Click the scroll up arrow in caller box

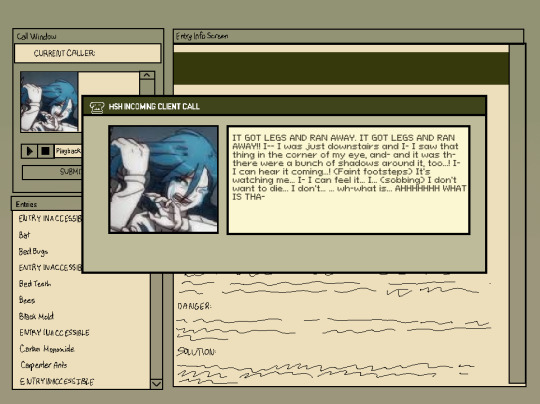[147, 75]
